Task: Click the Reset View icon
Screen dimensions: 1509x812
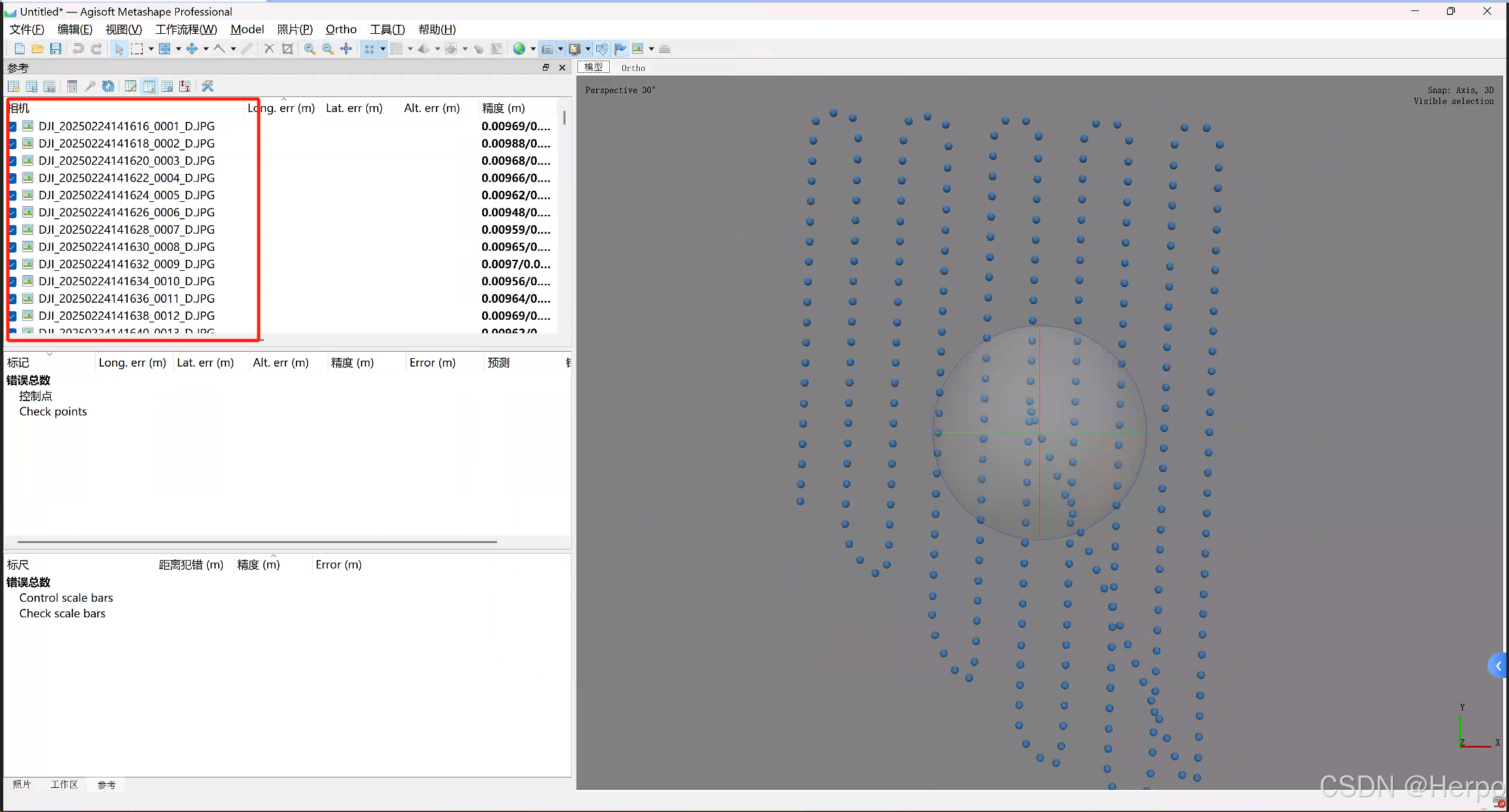Action: [x=346, y=49]
